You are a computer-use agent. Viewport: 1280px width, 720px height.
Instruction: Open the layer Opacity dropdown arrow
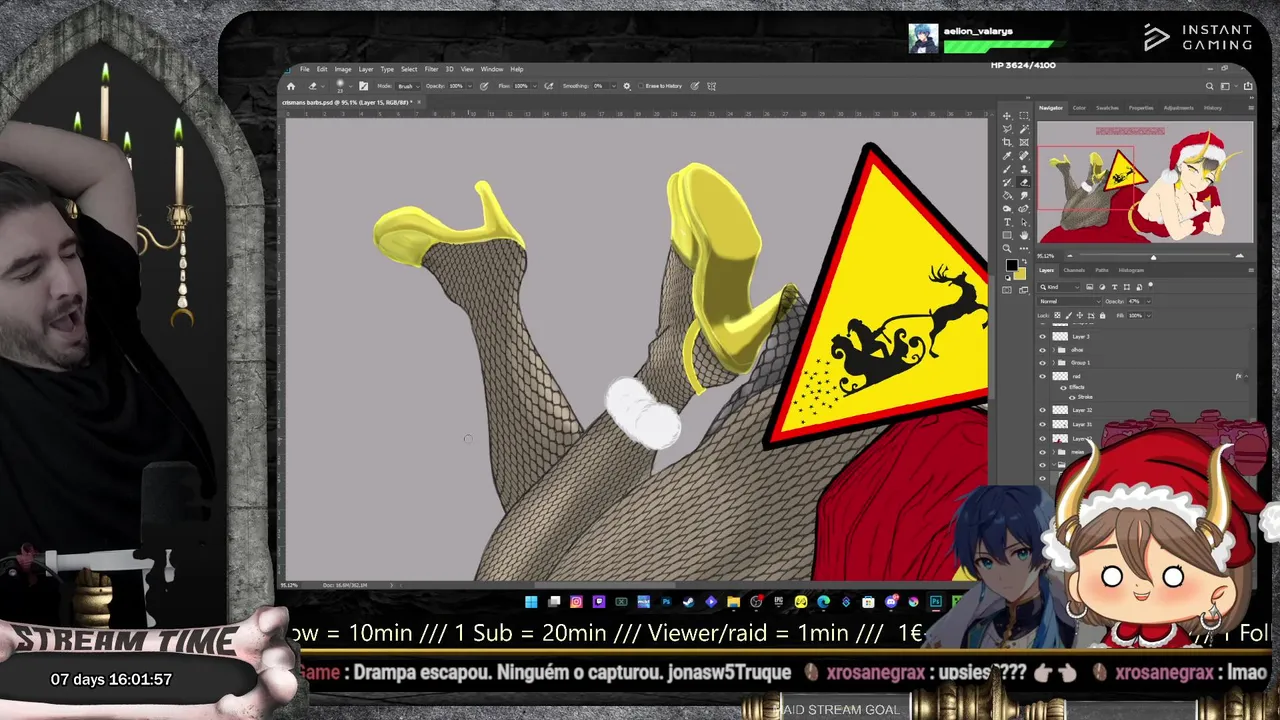[1149, 301]
